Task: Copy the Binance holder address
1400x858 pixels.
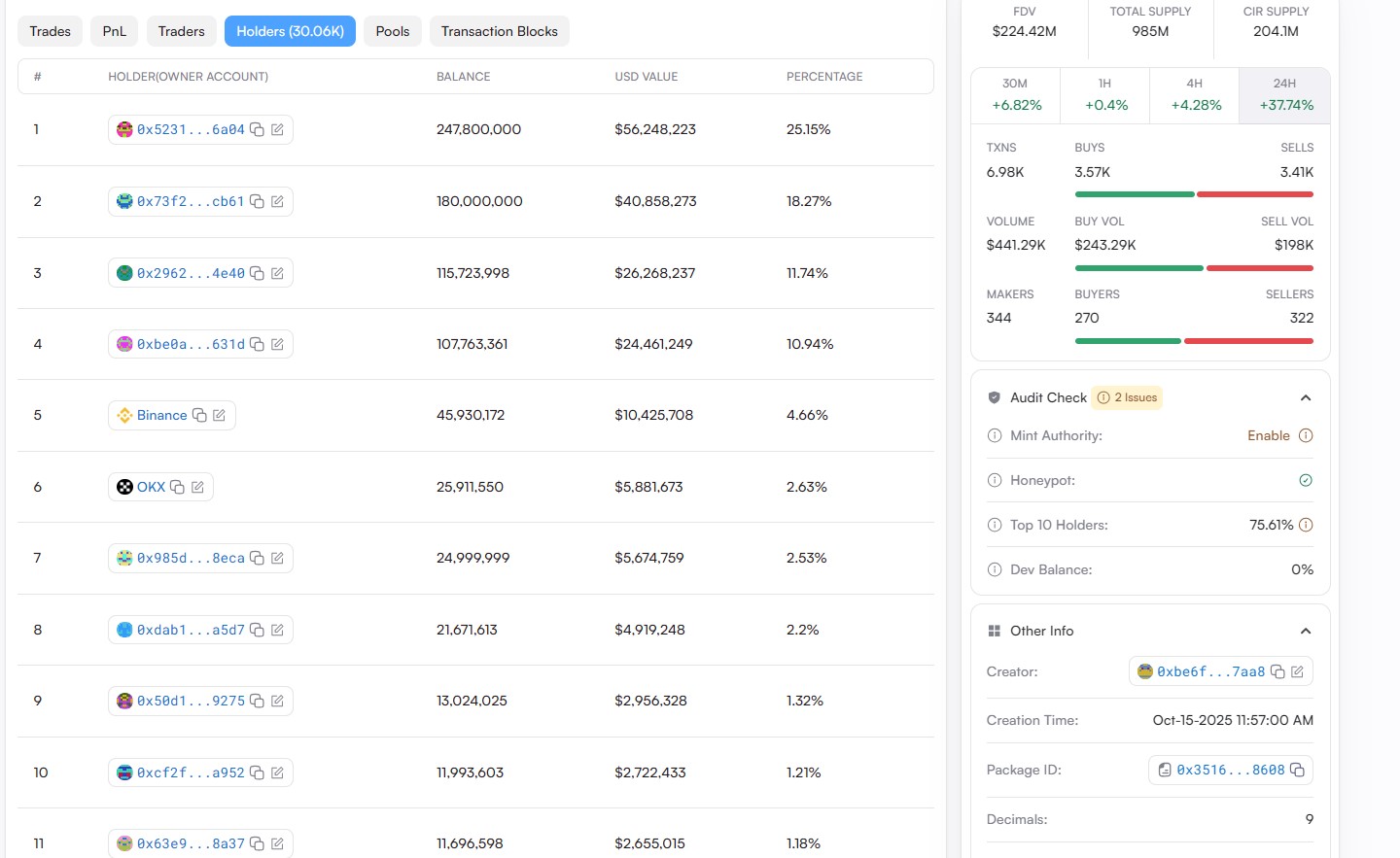Action: [199, 415]
